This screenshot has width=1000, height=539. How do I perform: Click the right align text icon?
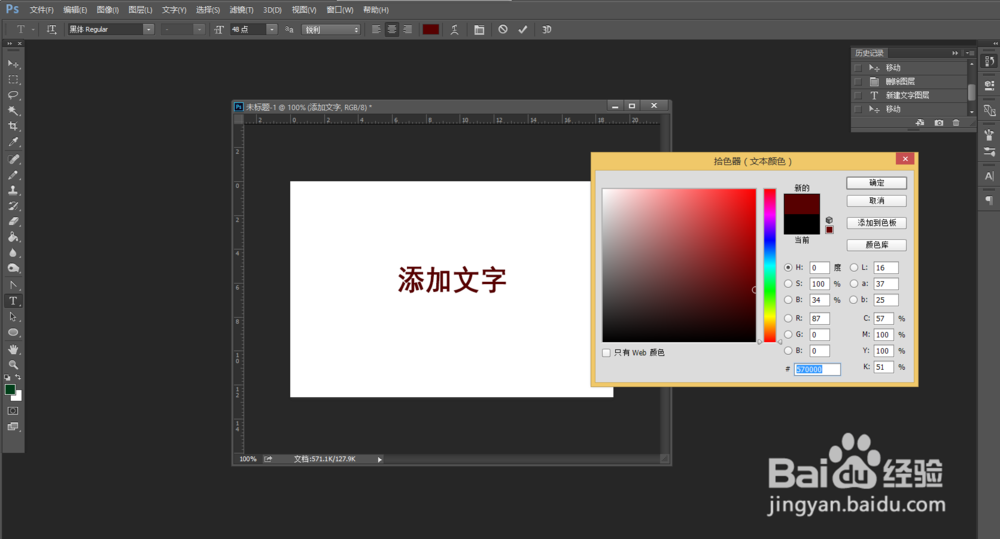coord(408,29)
